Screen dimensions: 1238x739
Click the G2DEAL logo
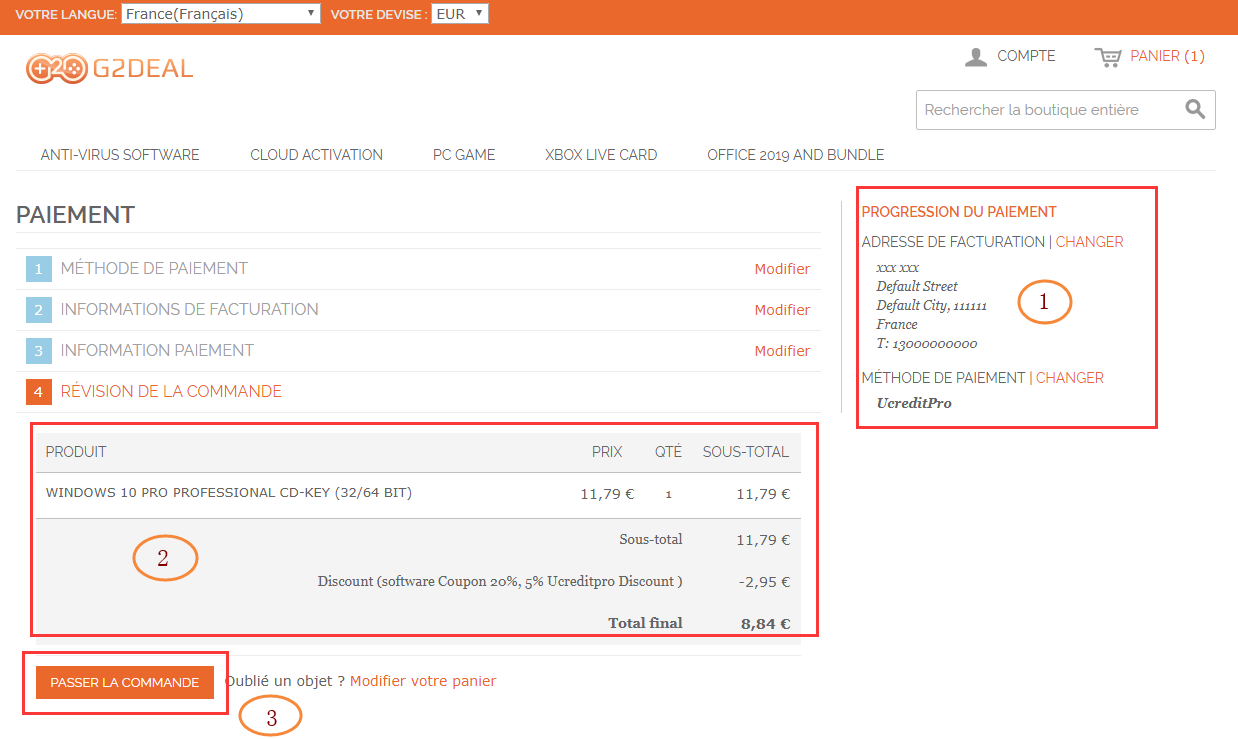pyautogui.click(x=109, y=68)
